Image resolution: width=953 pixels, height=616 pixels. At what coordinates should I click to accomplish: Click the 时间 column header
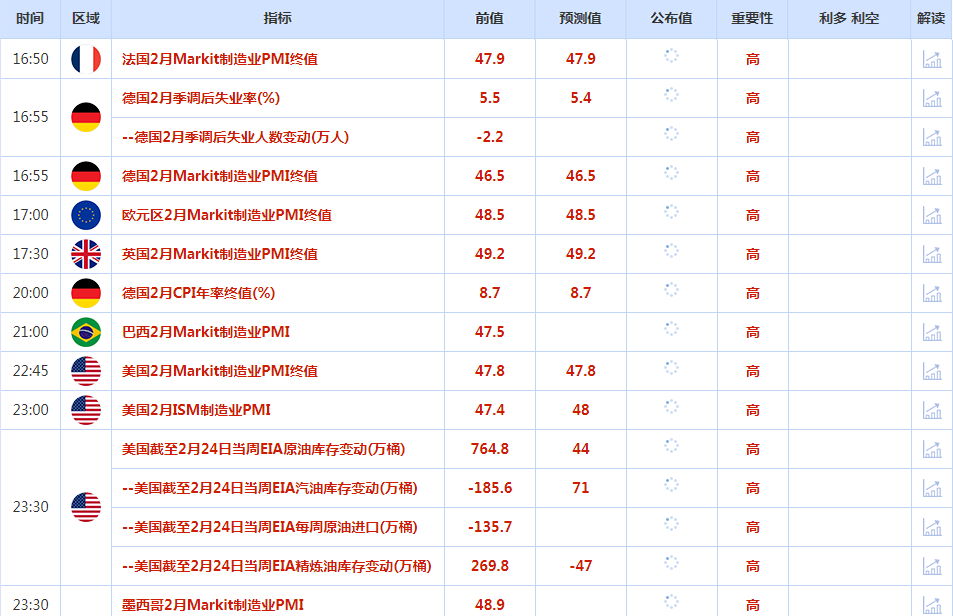[x=30, y=18]
